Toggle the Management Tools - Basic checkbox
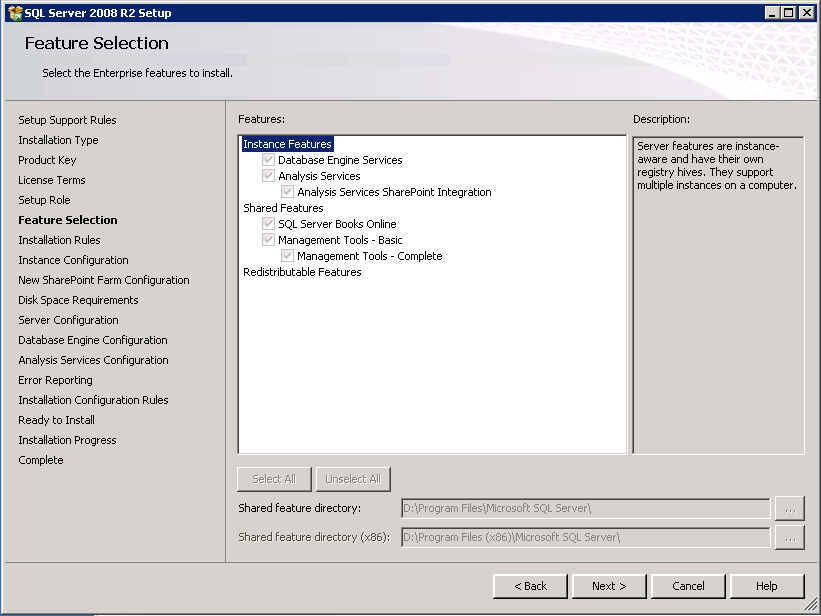Screen dimensions: 821x616 click(268, 240)
